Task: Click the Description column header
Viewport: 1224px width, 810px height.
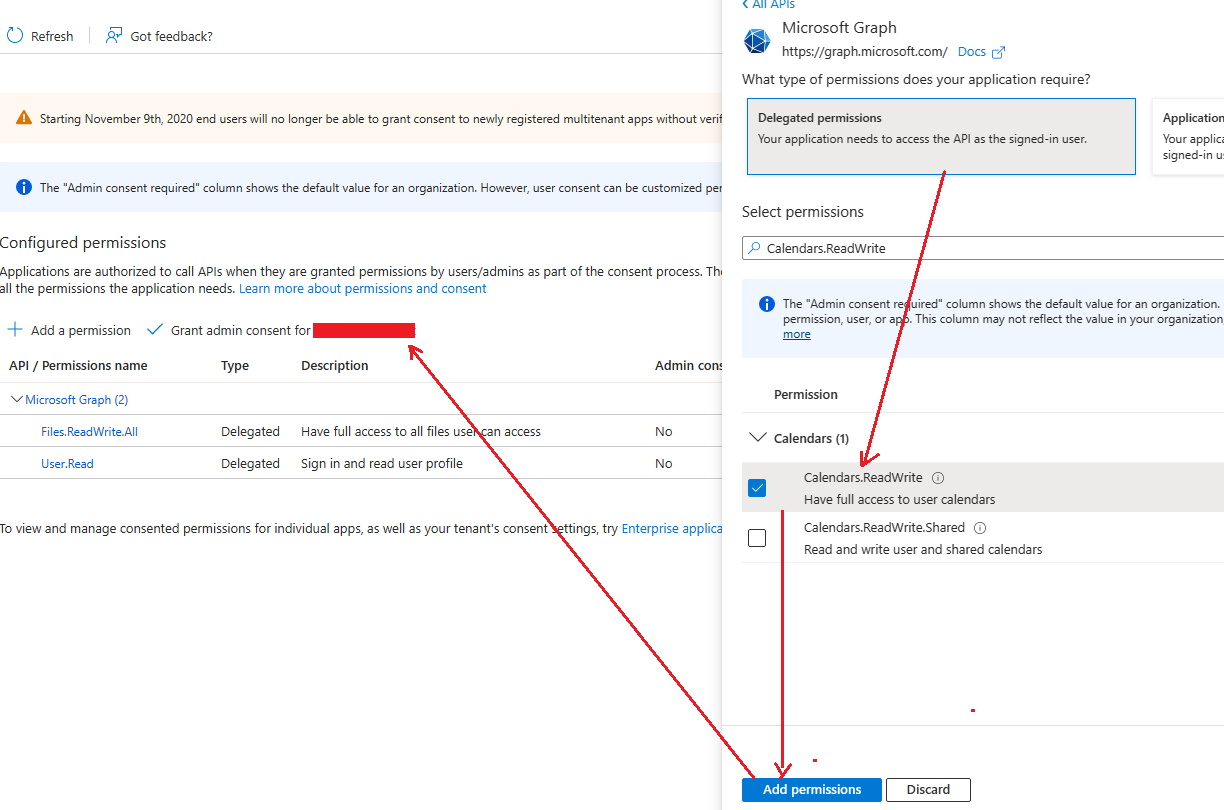Action: click(x=335, y=366)
